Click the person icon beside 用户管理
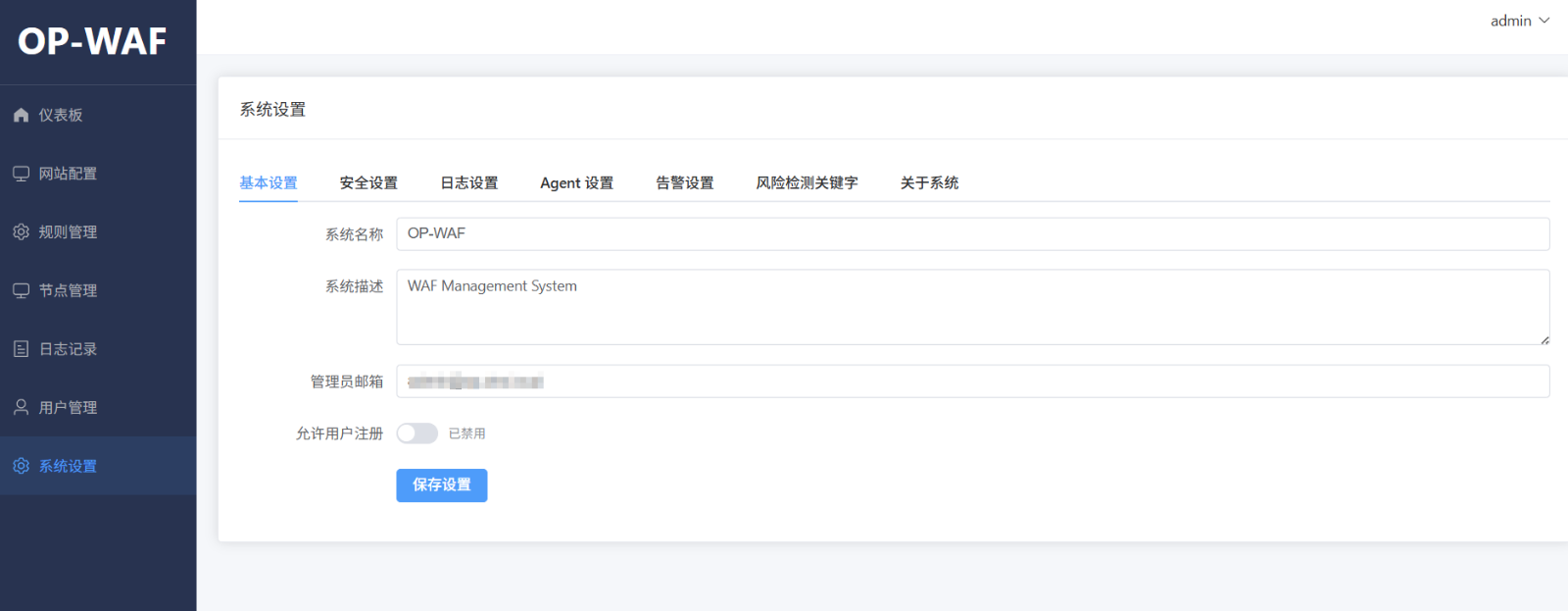The height and width of the screenshot is (611, 1568). coord(21,407)
